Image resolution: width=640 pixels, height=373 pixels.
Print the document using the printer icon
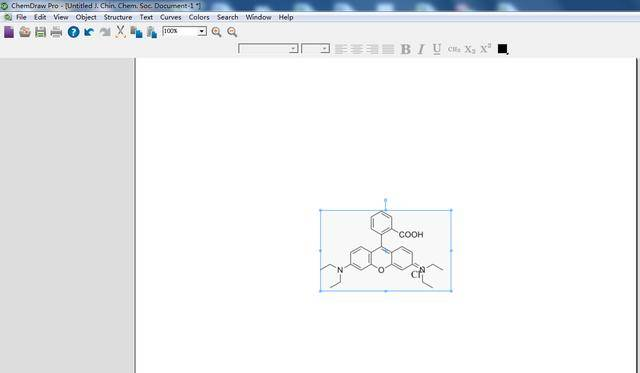pyautogui.click(x=56, y=32)
